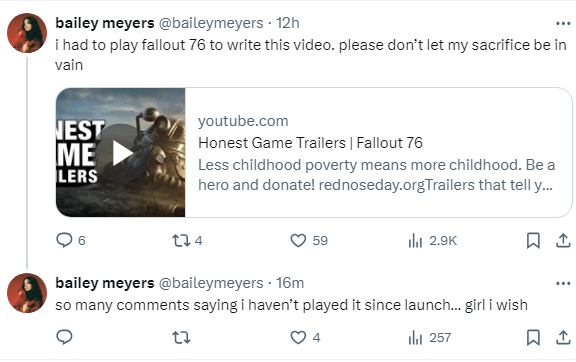The image size is (576, 362).
Task: Open more options on the 16m tweet
Action: 563,283
